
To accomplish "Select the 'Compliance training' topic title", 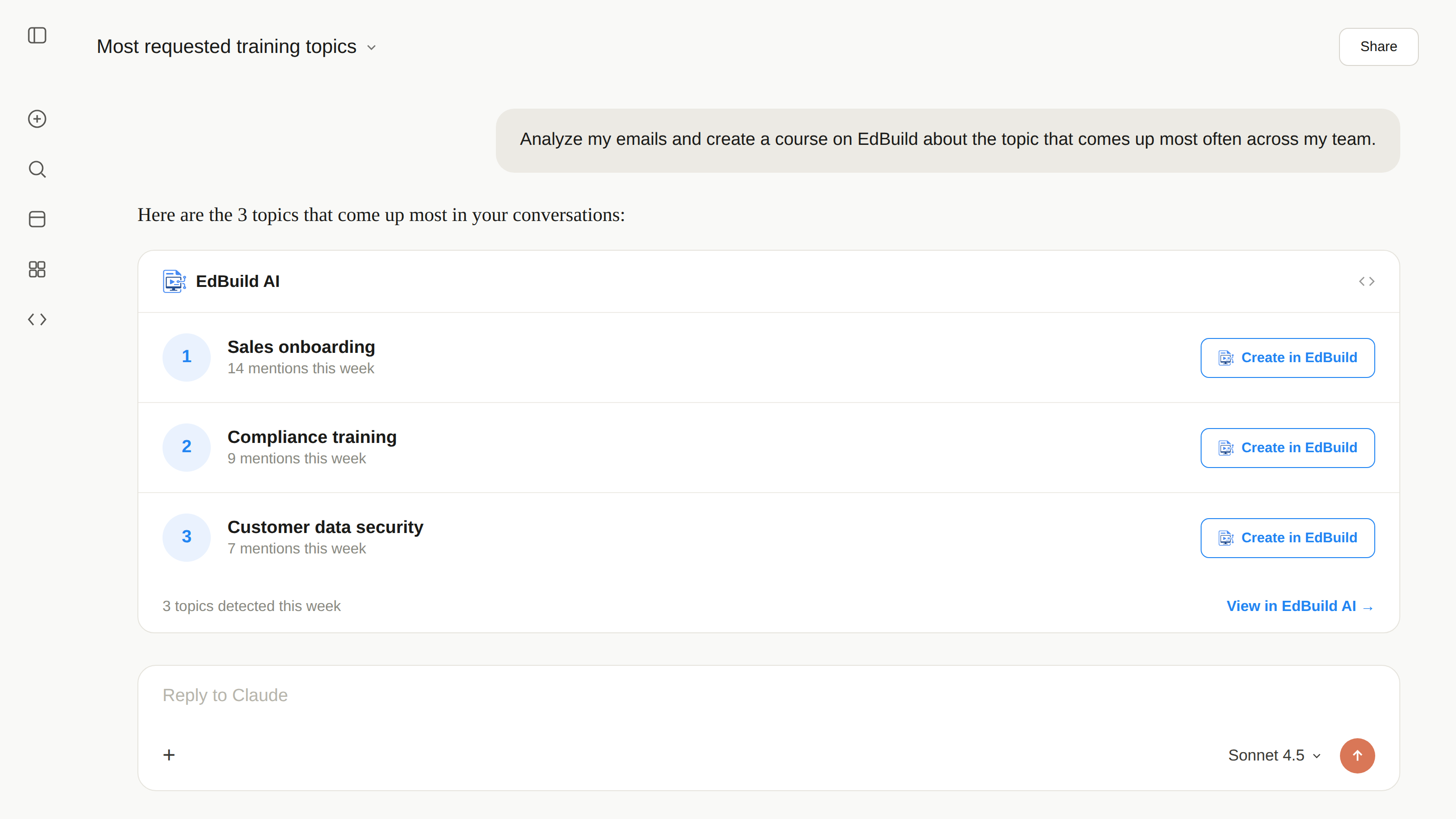I will 312,437.
